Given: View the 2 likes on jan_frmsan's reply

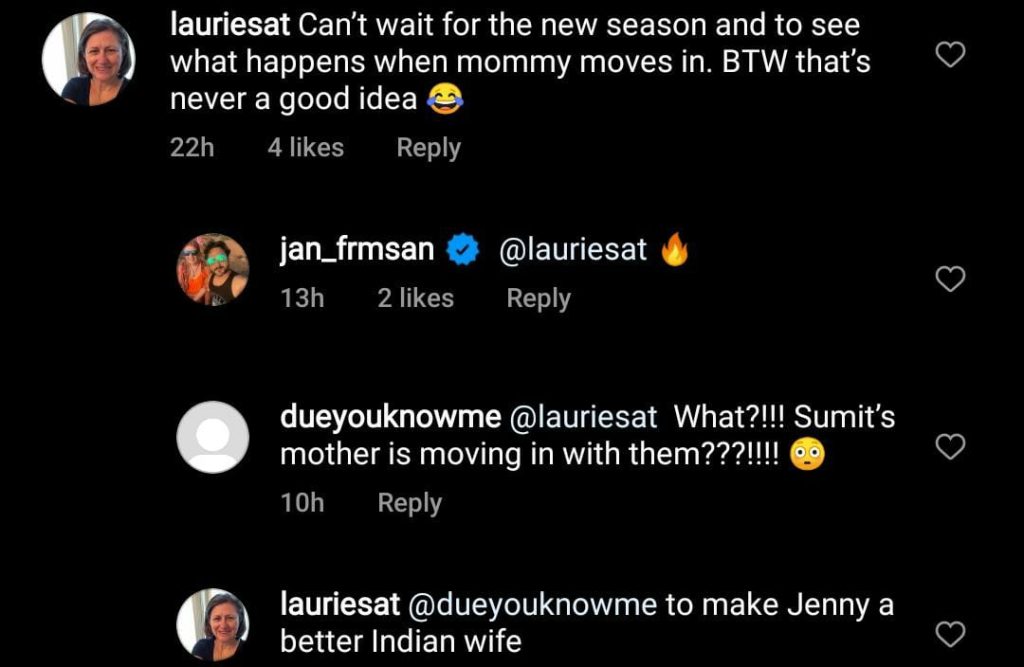Looking at the screenshot, I should 415,298.
